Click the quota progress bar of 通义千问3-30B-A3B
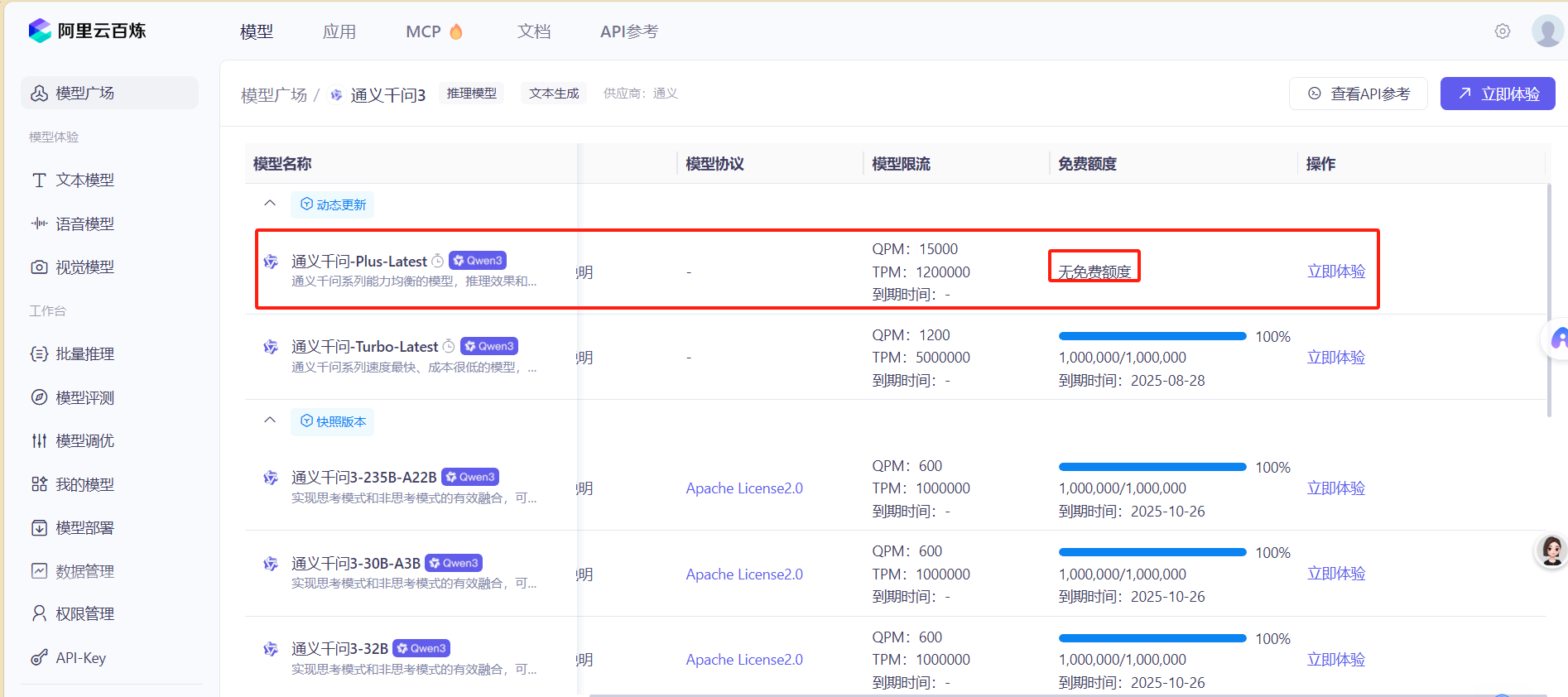This screenshot has width=1568, height=697. pyautogui.click(x=1152, y=552)
